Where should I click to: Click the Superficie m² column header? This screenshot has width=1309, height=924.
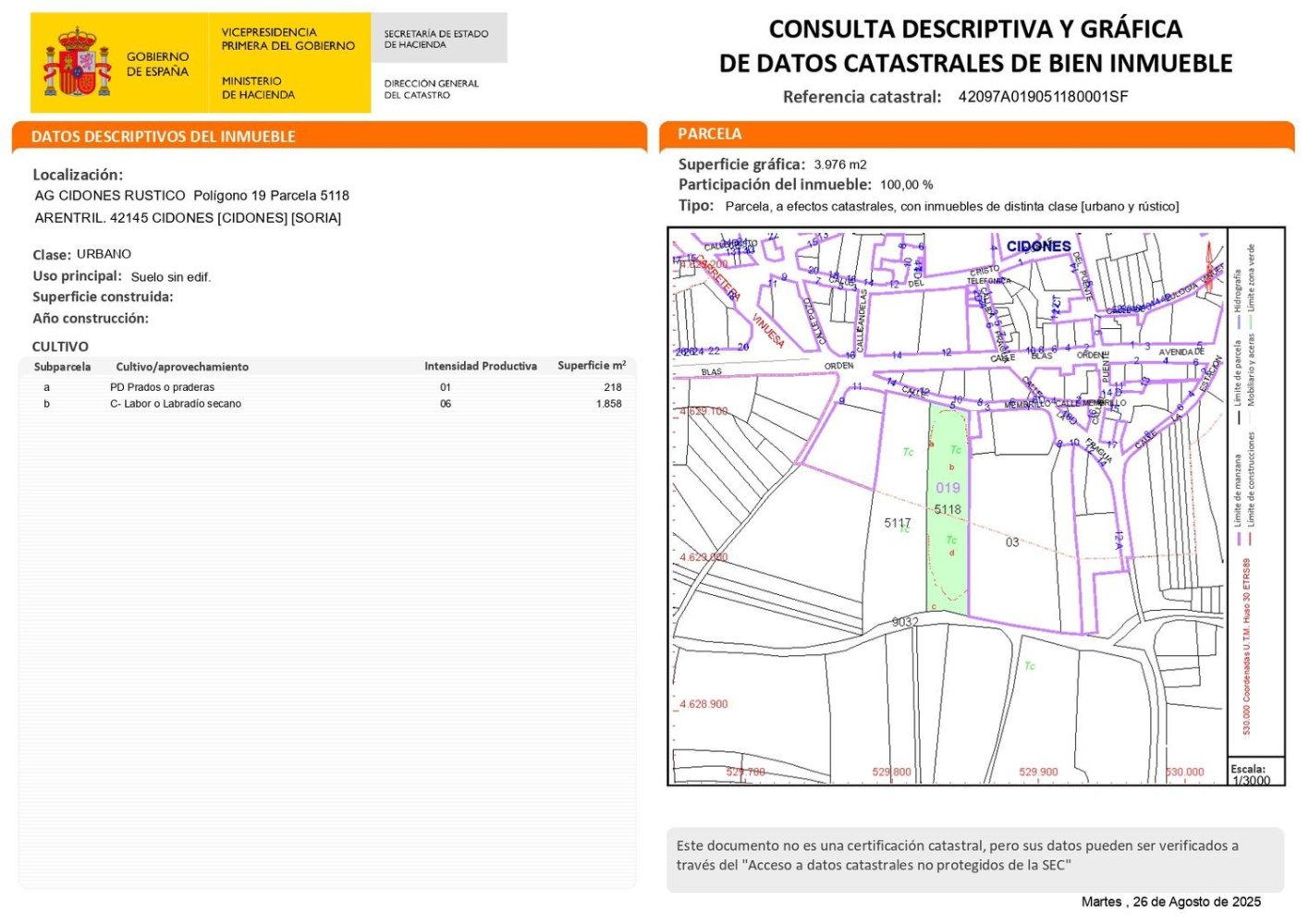(591, 366)
